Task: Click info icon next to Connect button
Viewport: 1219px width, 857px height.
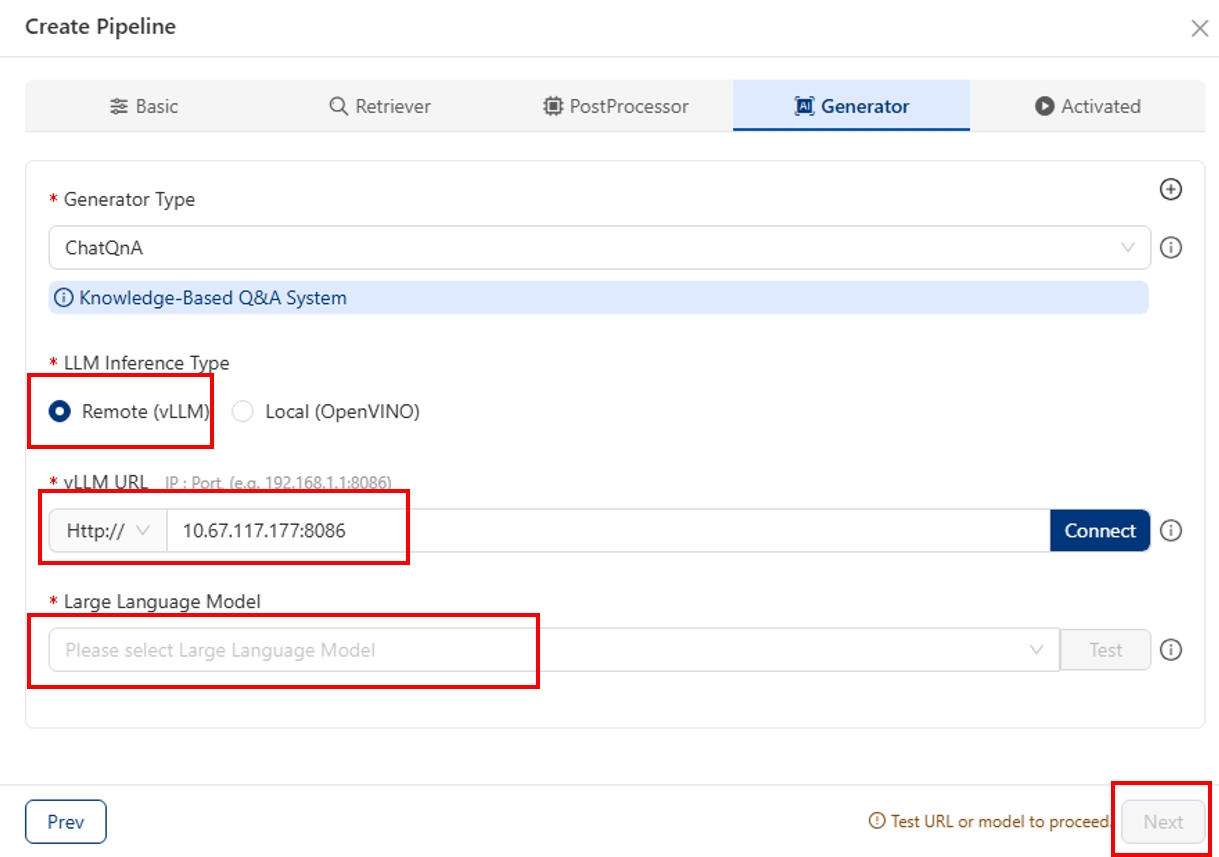Action: [x=1170, y=531]
